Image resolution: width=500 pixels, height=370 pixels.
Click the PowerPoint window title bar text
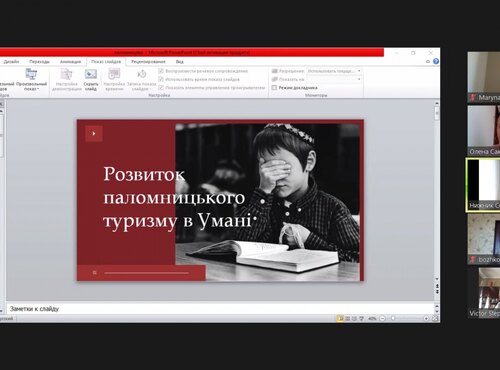click(182, 52)
